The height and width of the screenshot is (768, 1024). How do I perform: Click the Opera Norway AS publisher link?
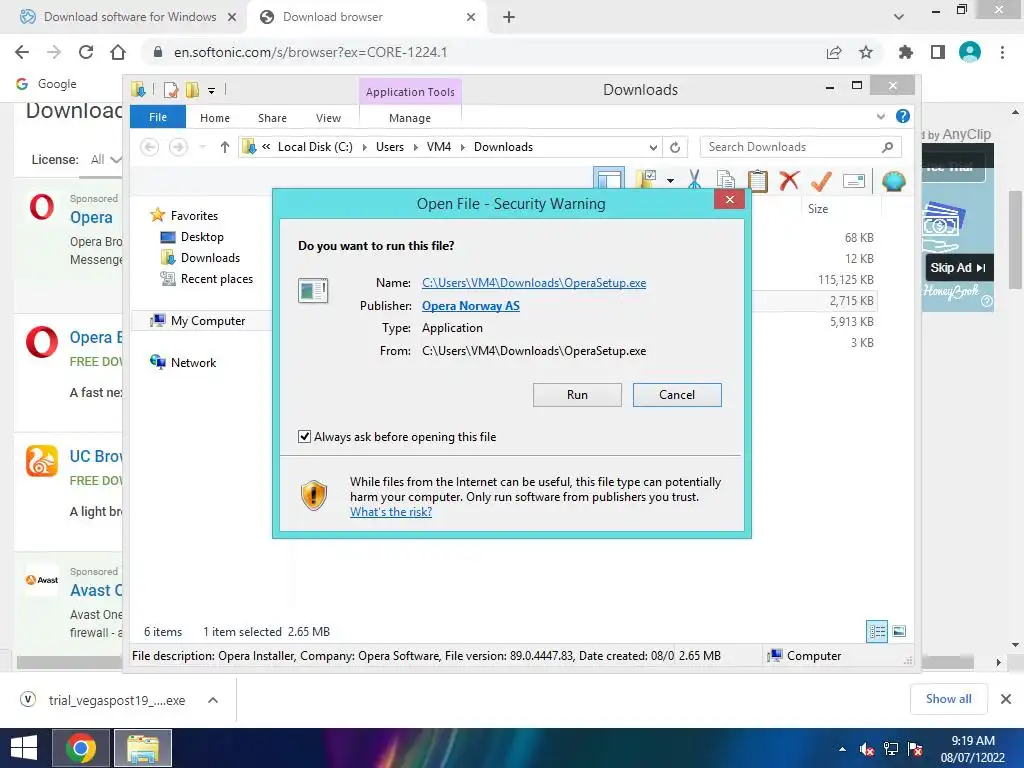[x=471, y=306]
